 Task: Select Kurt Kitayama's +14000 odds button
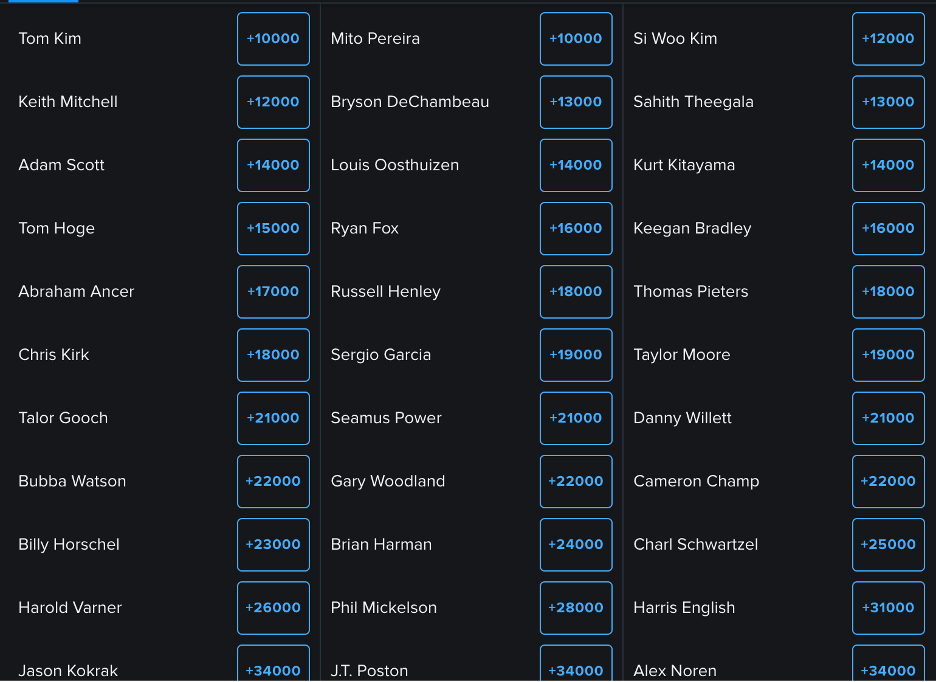[x=888, y=165]
